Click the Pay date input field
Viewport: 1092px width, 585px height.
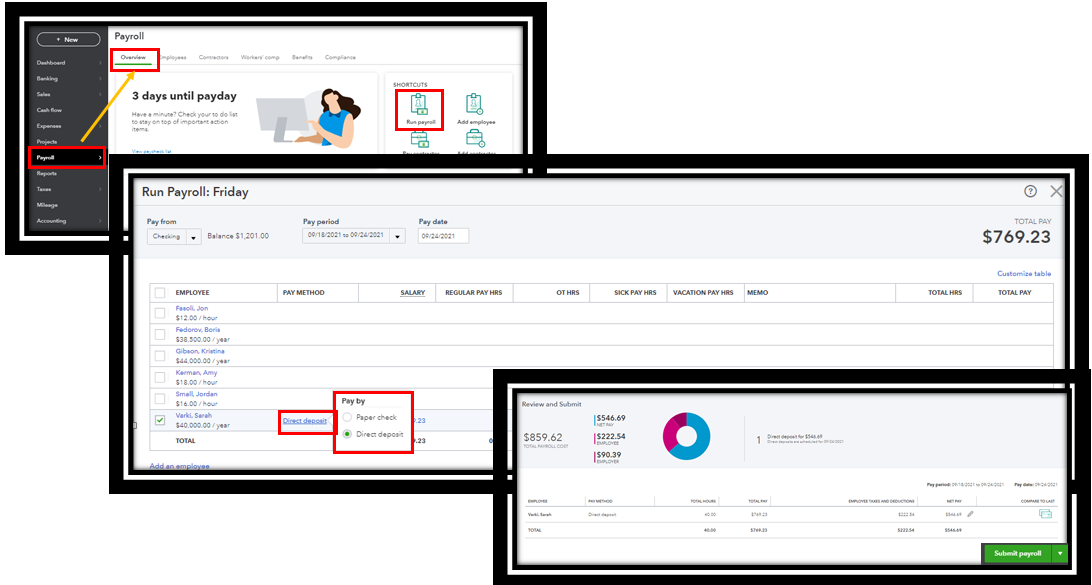[x=444, y=236]
